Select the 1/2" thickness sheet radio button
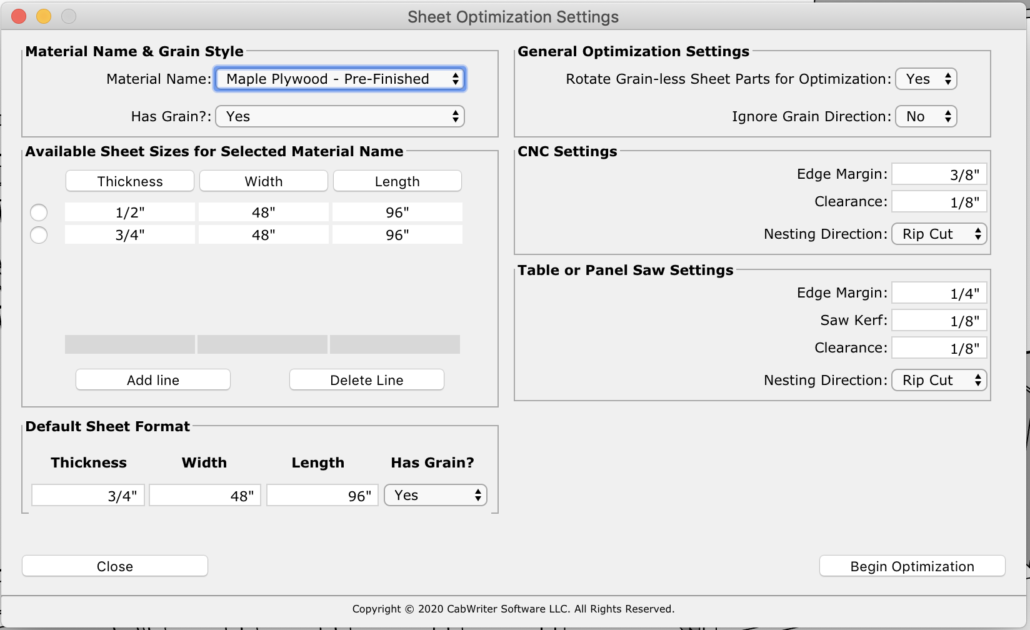The height and width of the screenshot is (630, 1030). (x=39, y=212)
